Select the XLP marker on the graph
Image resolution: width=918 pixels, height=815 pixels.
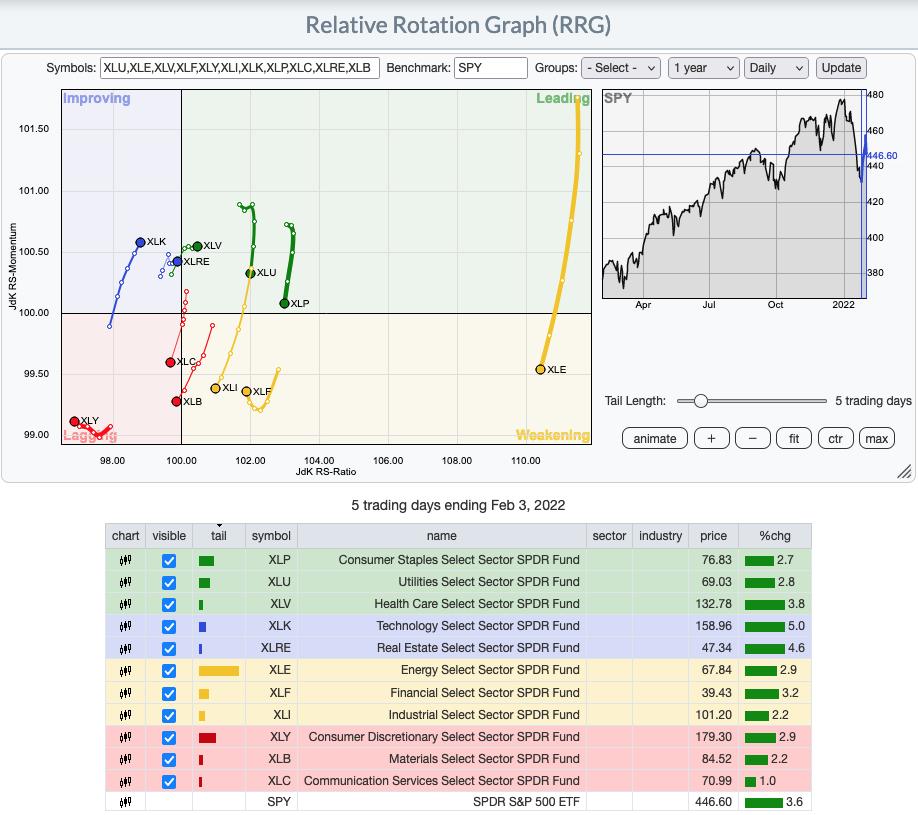(x=285, y=303)
